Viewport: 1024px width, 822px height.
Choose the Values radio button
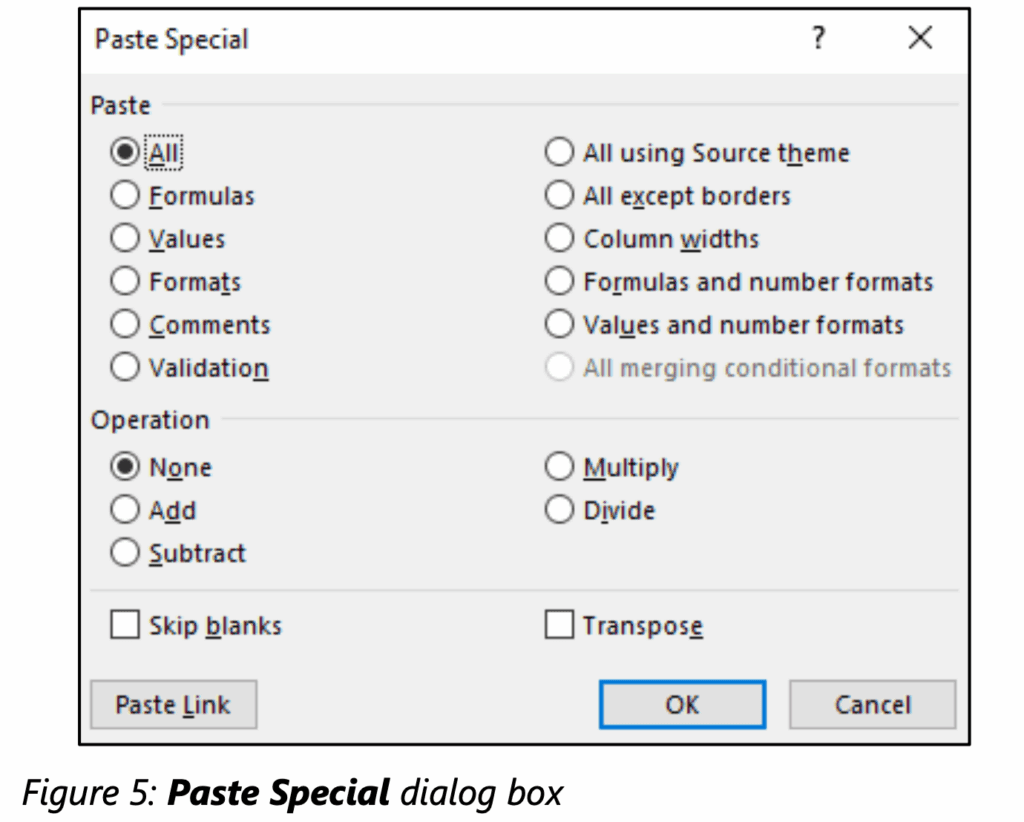(x=125, y=239)
